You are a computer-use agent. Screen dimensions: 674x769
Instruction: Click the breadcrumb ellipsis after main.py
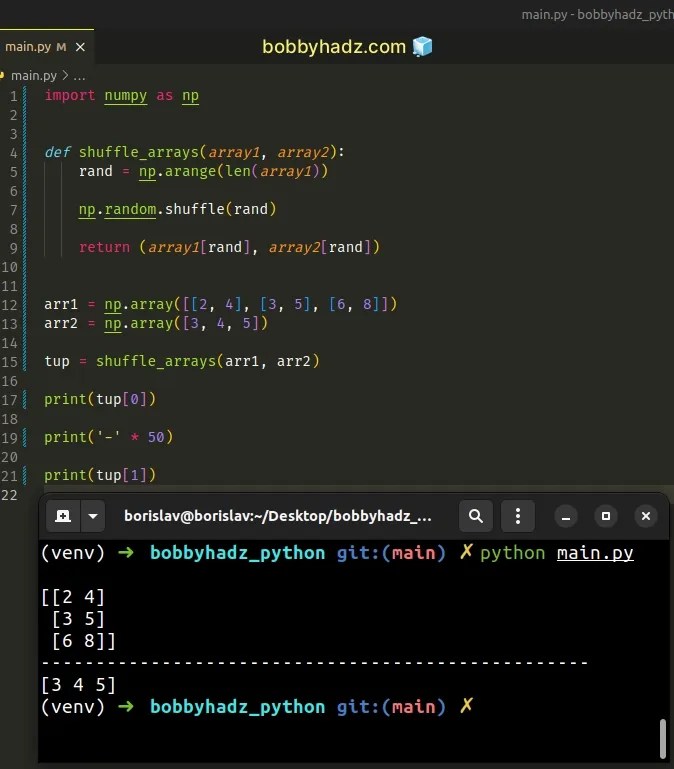point(79,76)
